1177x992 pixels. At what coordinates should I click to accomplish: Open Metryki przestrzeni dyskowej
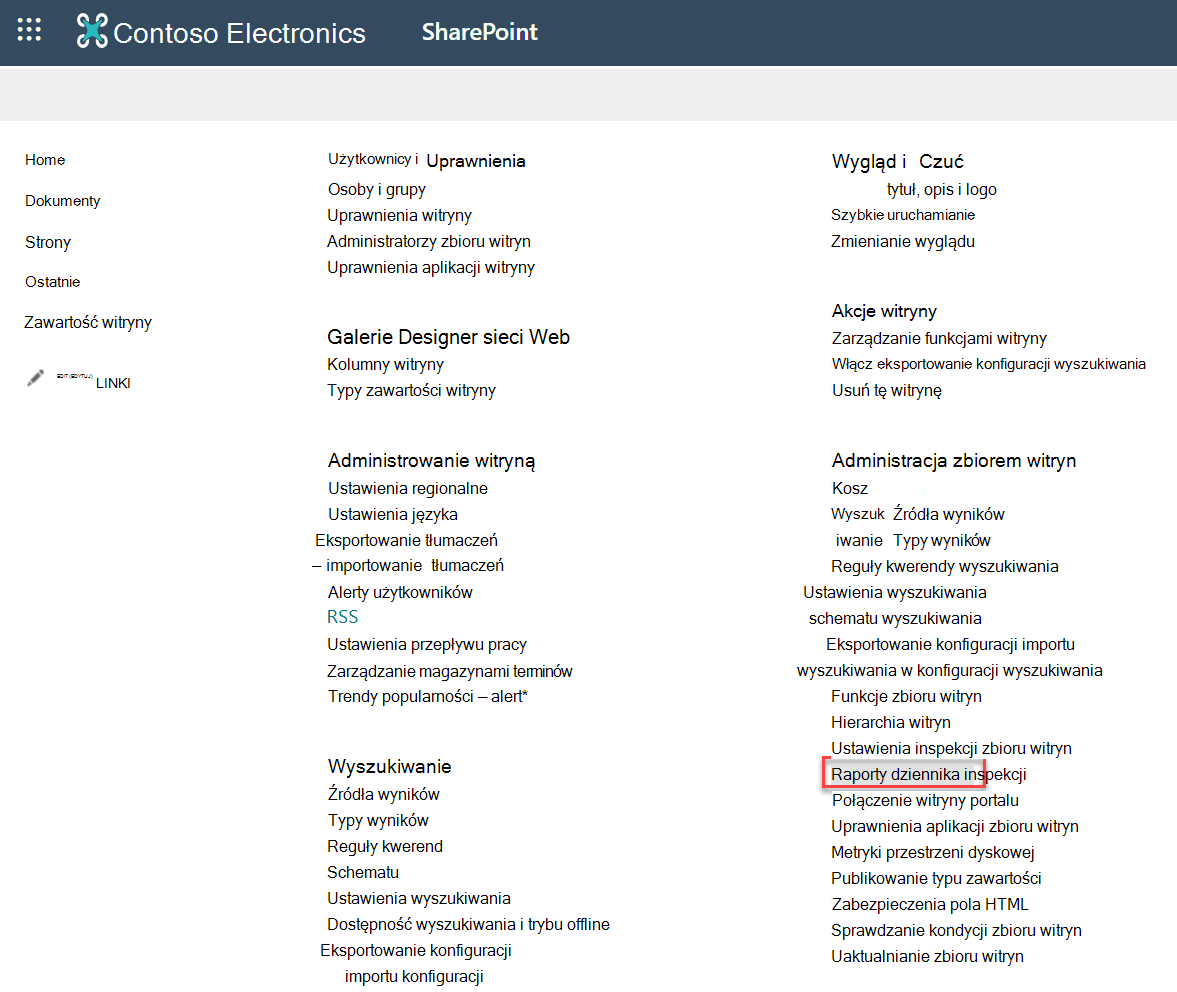click(932, 852)
